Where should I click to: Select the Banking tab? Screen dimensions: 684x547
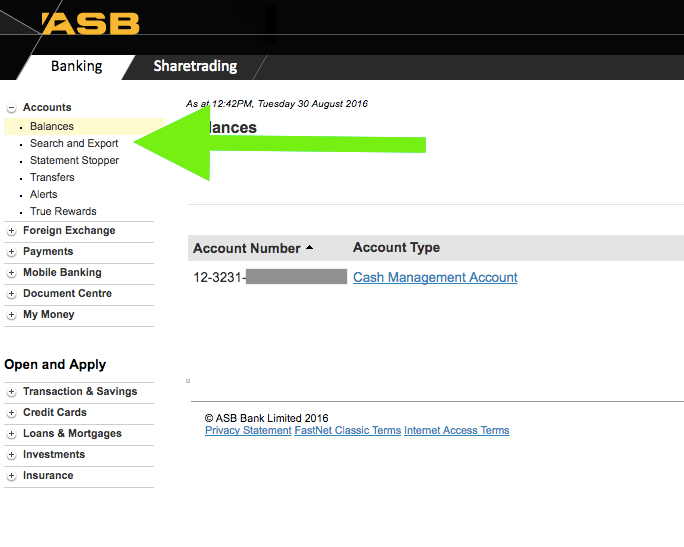click(x=77, y=67)
